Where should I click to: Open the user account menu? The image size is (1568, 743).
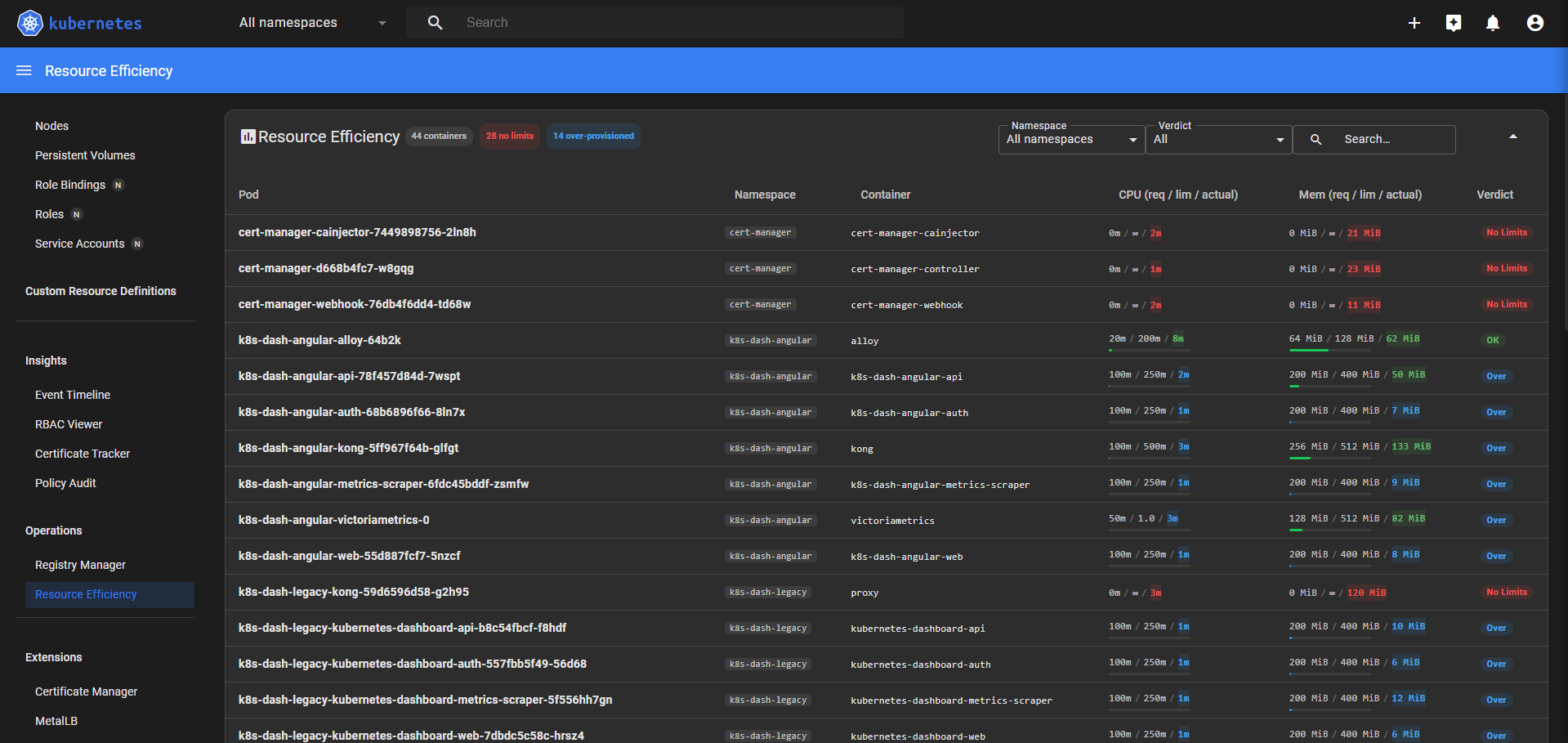[1535, 23]
